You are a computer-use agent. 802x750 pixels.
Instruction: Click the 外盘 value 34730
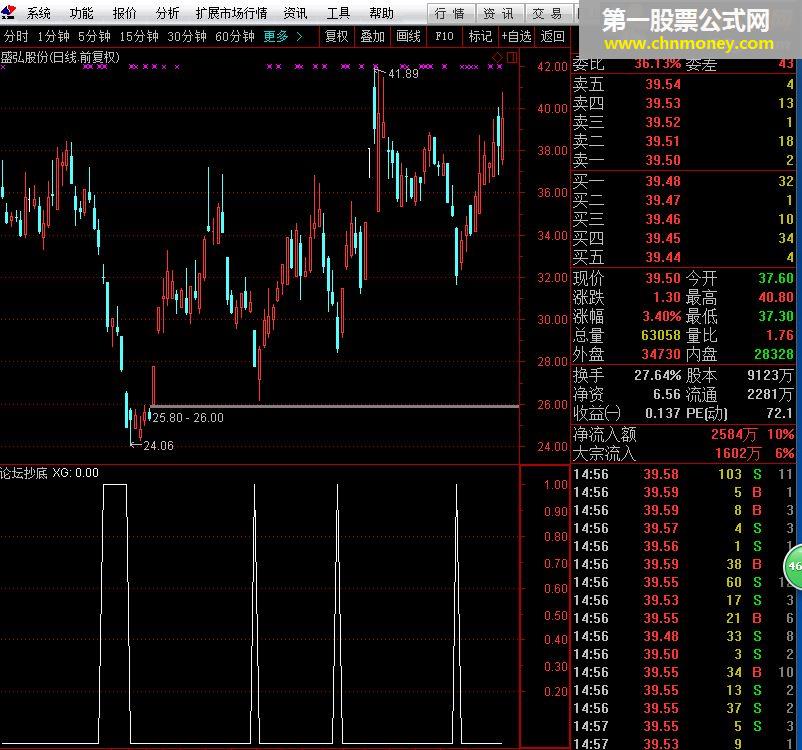(x=661, y=354)
